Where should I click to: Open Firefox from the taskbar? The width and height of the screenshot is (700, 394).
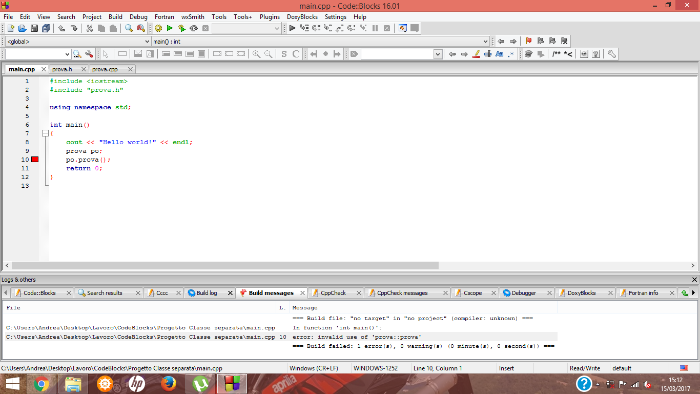[x=169, y=384]
